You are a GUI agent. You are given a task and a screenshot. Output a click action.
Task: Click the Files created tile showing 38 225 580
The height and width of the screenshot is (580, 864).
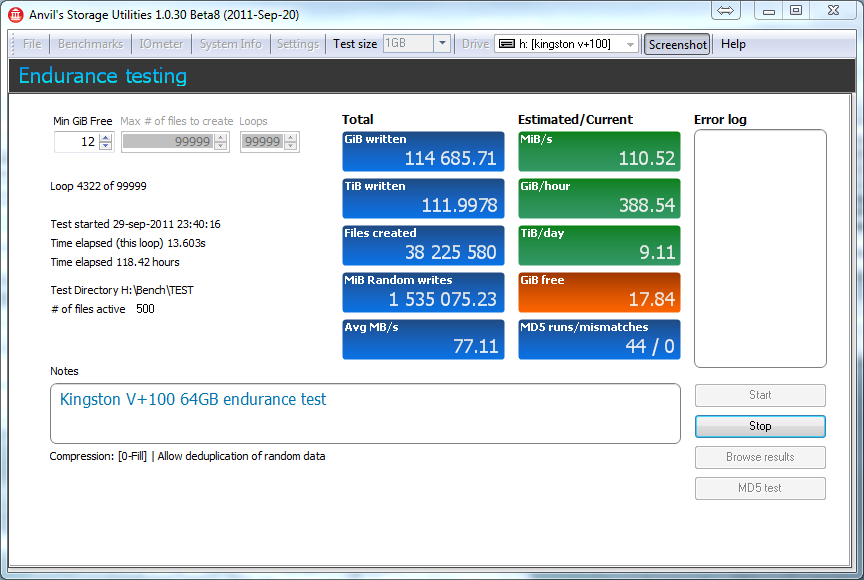[x=423, y=245]
